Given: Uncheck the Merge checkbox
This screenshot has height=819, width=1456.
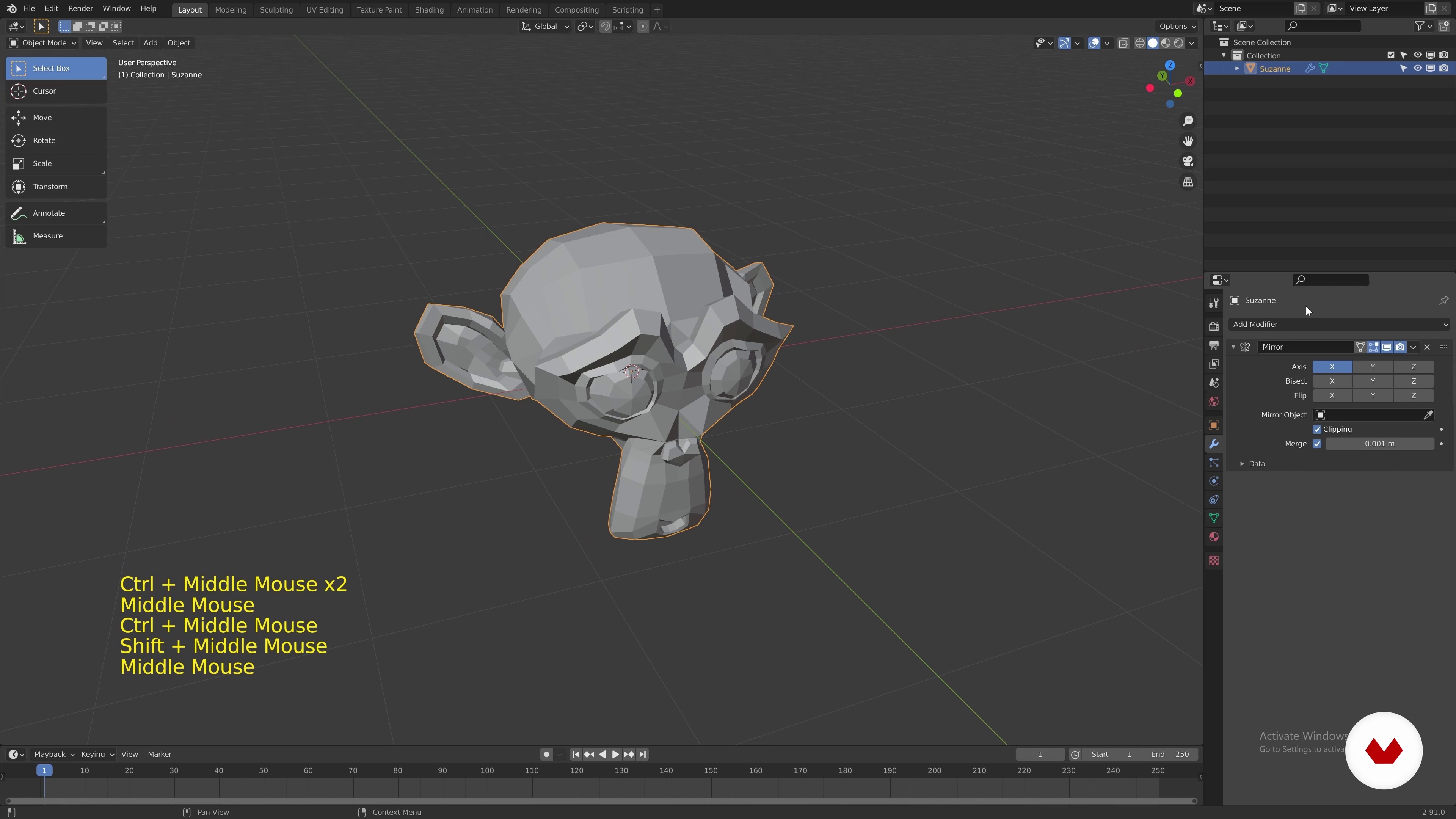Looking at the screenshot, I should 1317,444.
